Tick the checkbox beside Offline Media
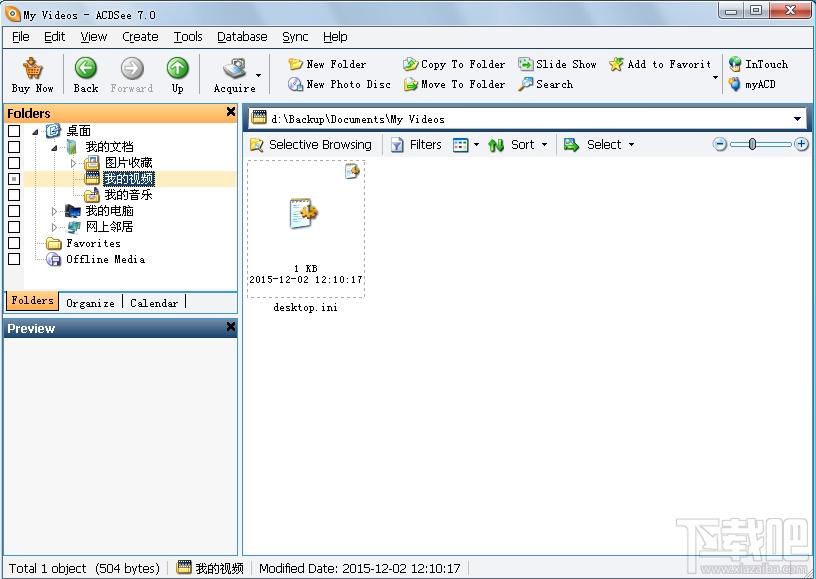Image resolution: width=816 pixels, height=579 pixels. point(14,259)
